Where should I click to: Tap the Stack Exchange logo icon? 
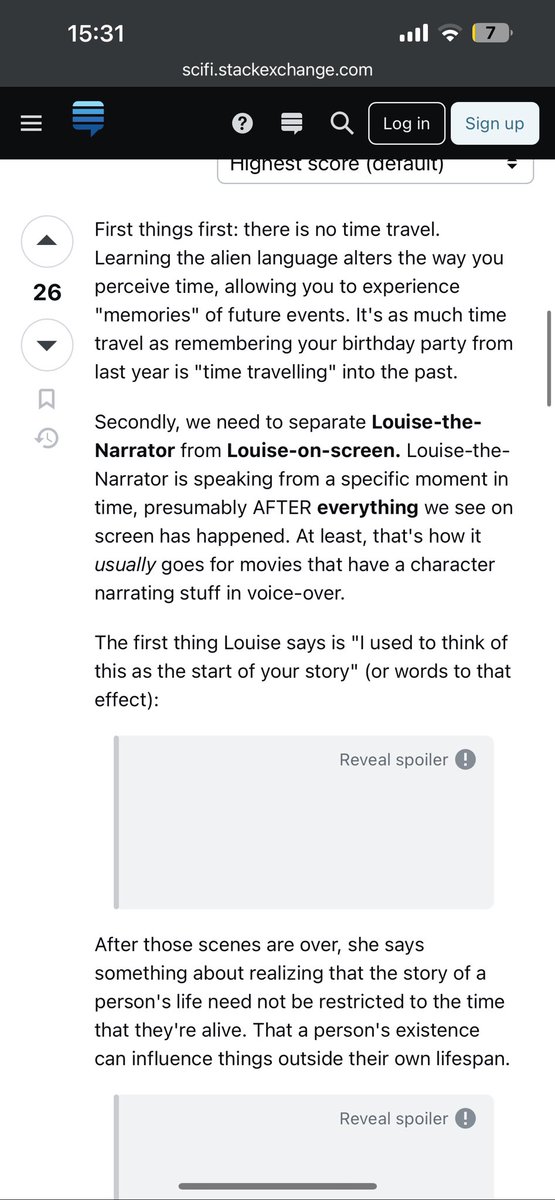point(88,119)
